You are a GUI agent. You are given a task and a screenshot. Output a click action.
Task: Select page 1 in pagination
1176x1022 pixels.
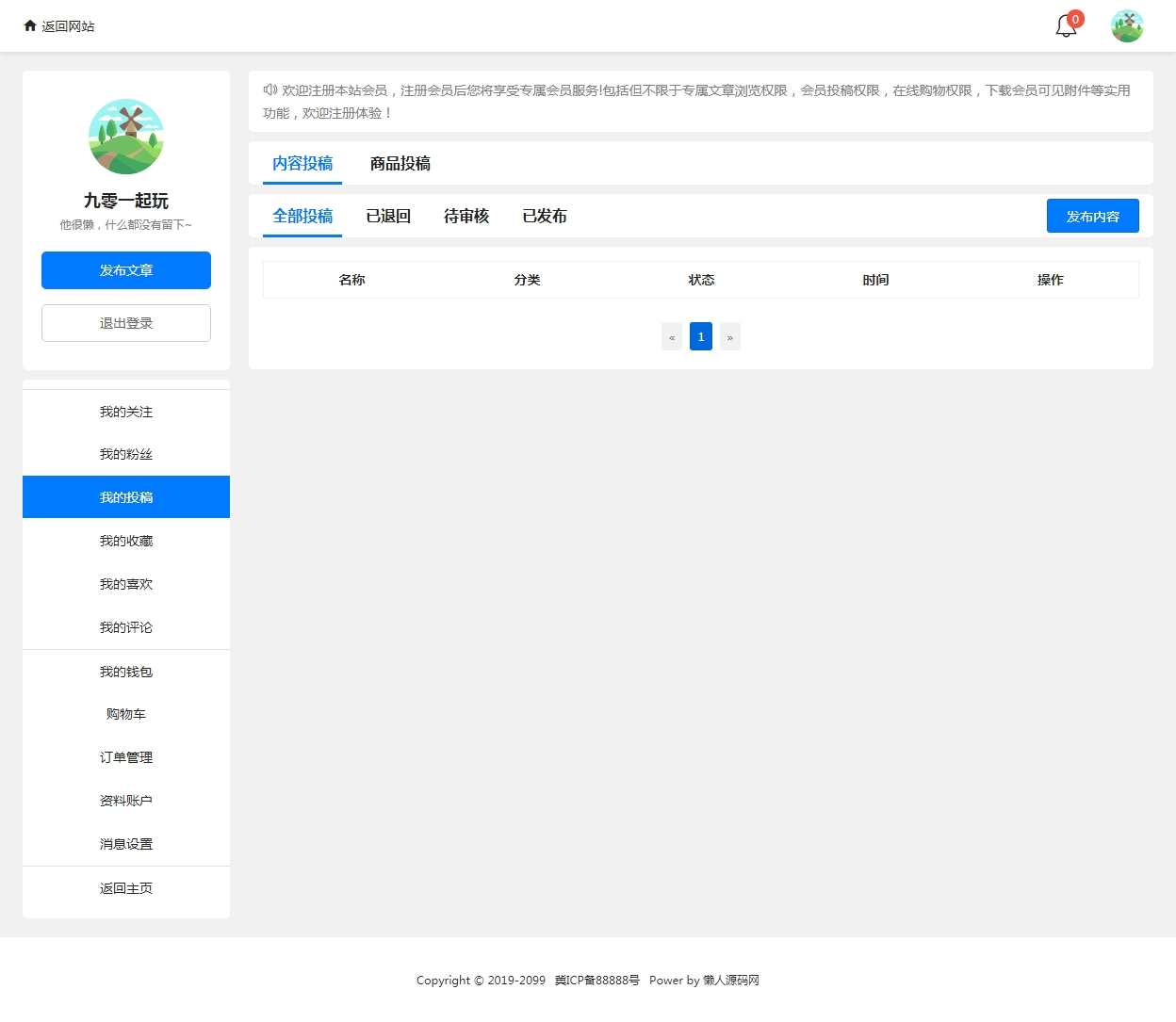pos(700,336)
